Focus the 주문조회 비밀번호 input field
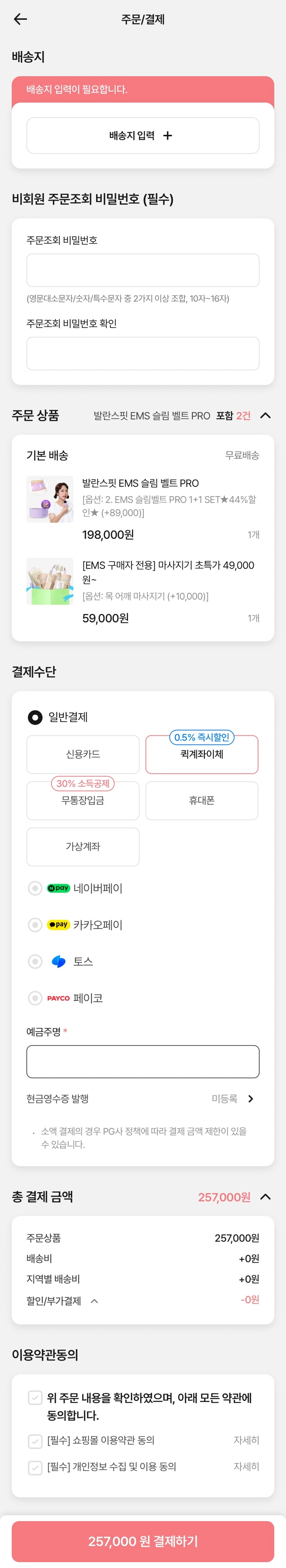This screenshot has height=1568, width=286. [x=143, y=270]
